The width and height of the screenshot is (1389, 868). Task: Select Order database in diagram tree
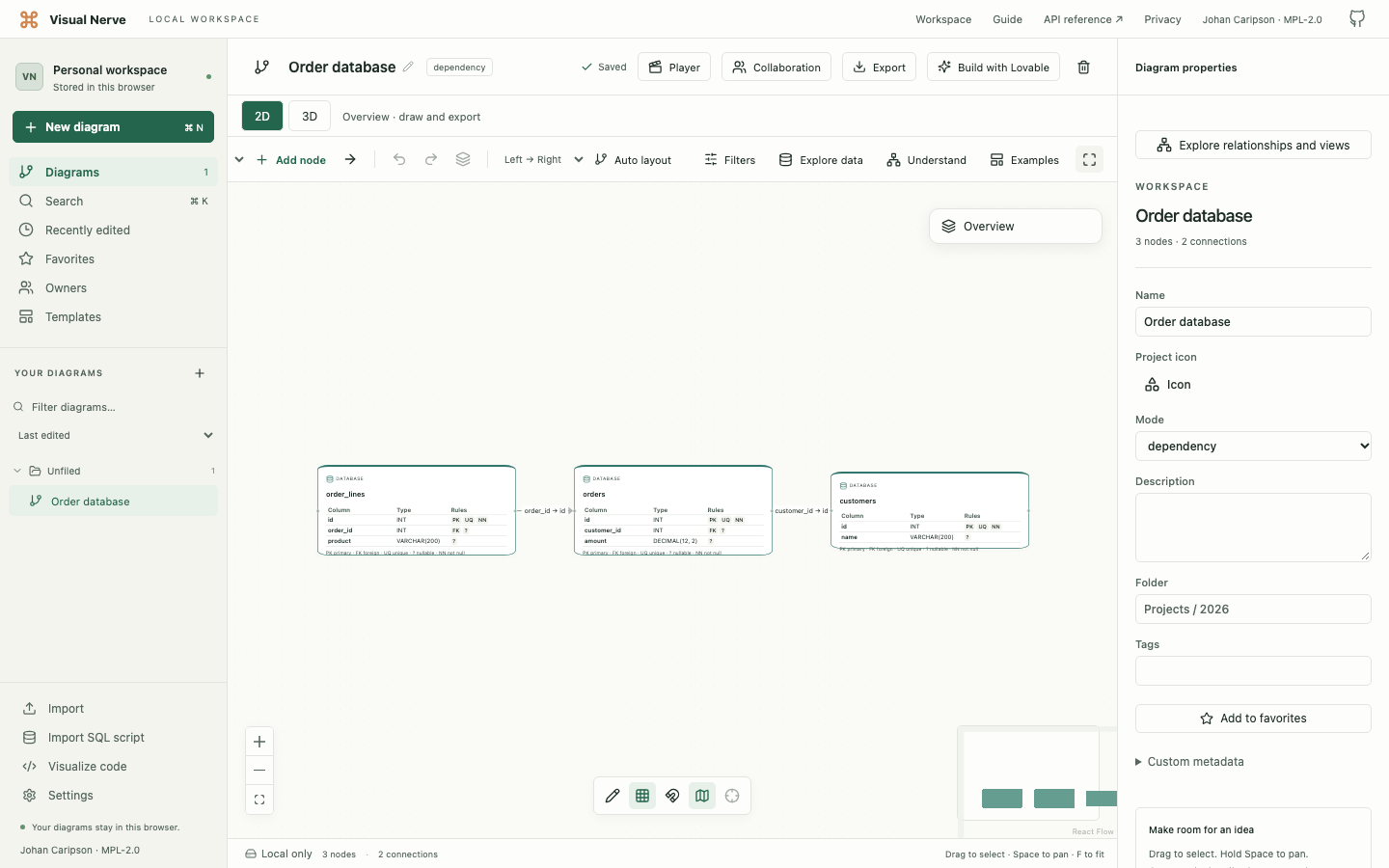pyautogui.click(x=113, y=502)
